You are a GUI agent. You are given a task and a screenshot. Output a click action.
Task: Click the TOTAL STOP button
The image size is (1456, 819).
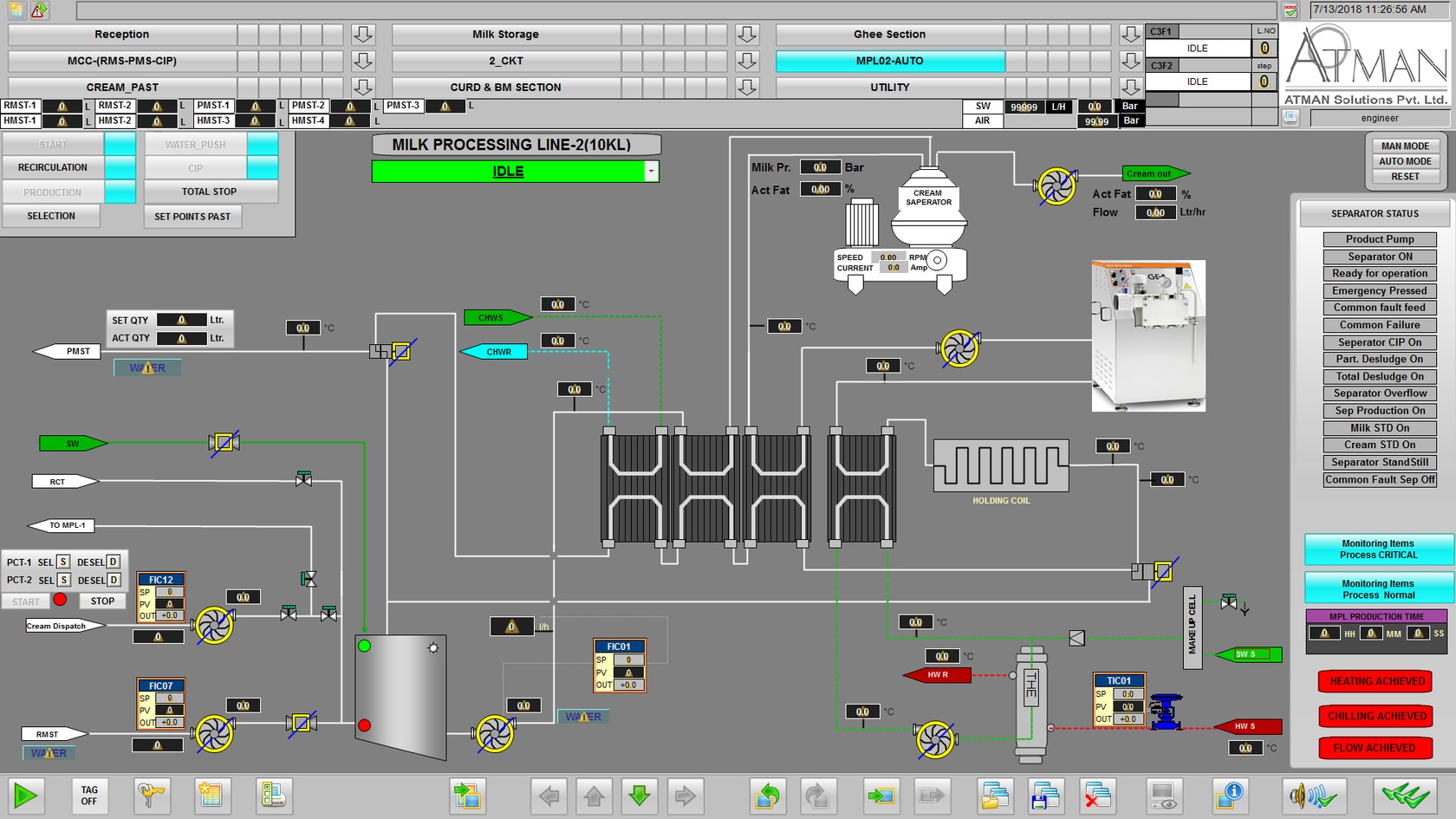point(210,192)
